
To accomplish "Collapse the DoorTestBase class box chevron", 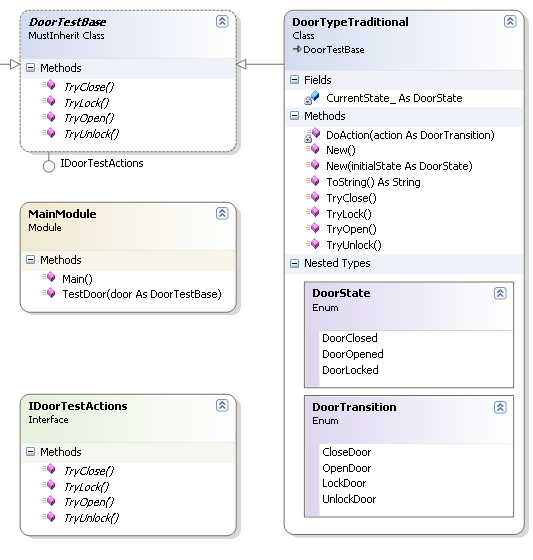I will (222, 21).
